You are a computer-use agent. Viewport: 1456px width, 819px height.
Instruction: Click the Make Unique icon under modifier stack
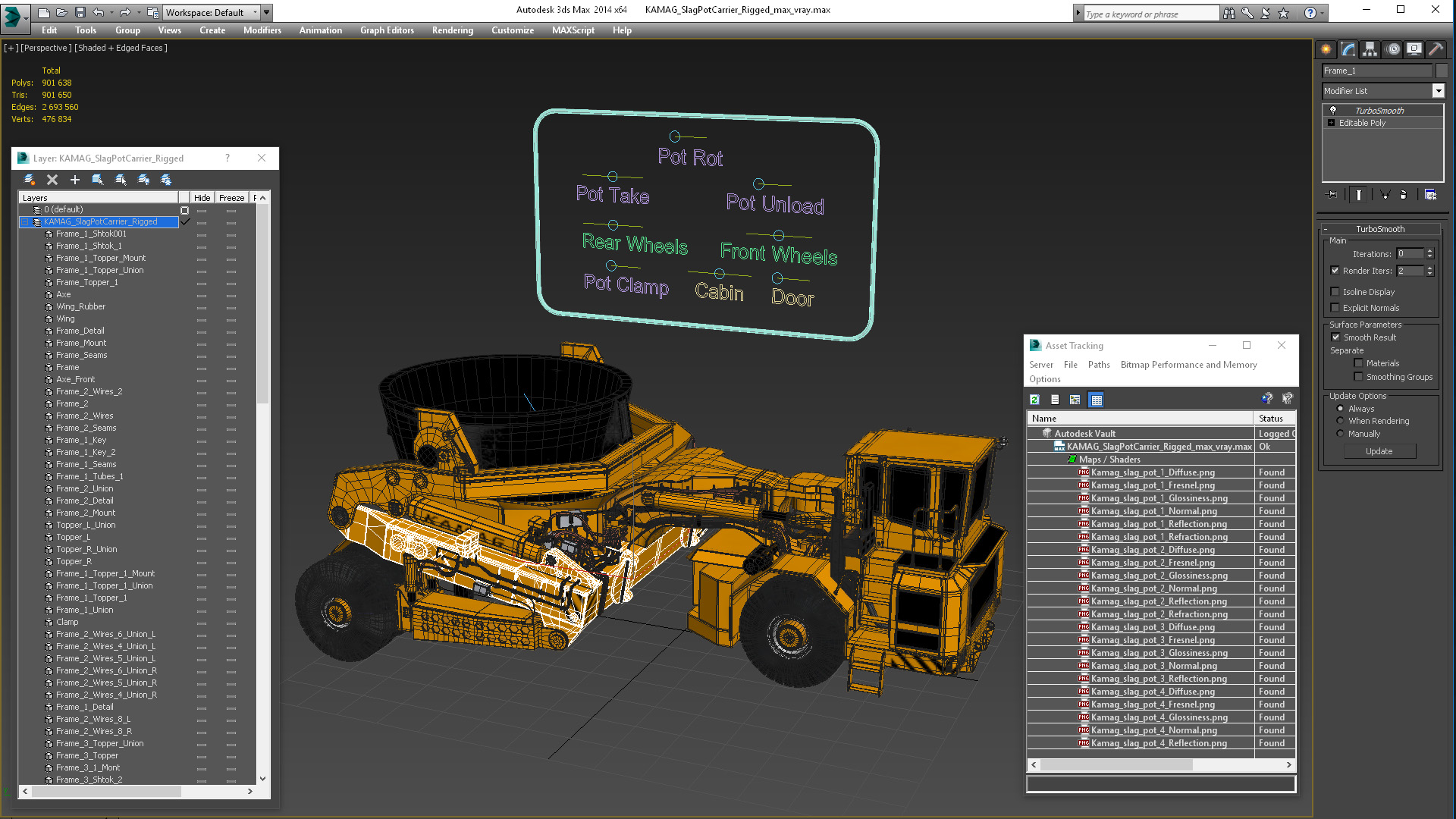click(1385, 195)
